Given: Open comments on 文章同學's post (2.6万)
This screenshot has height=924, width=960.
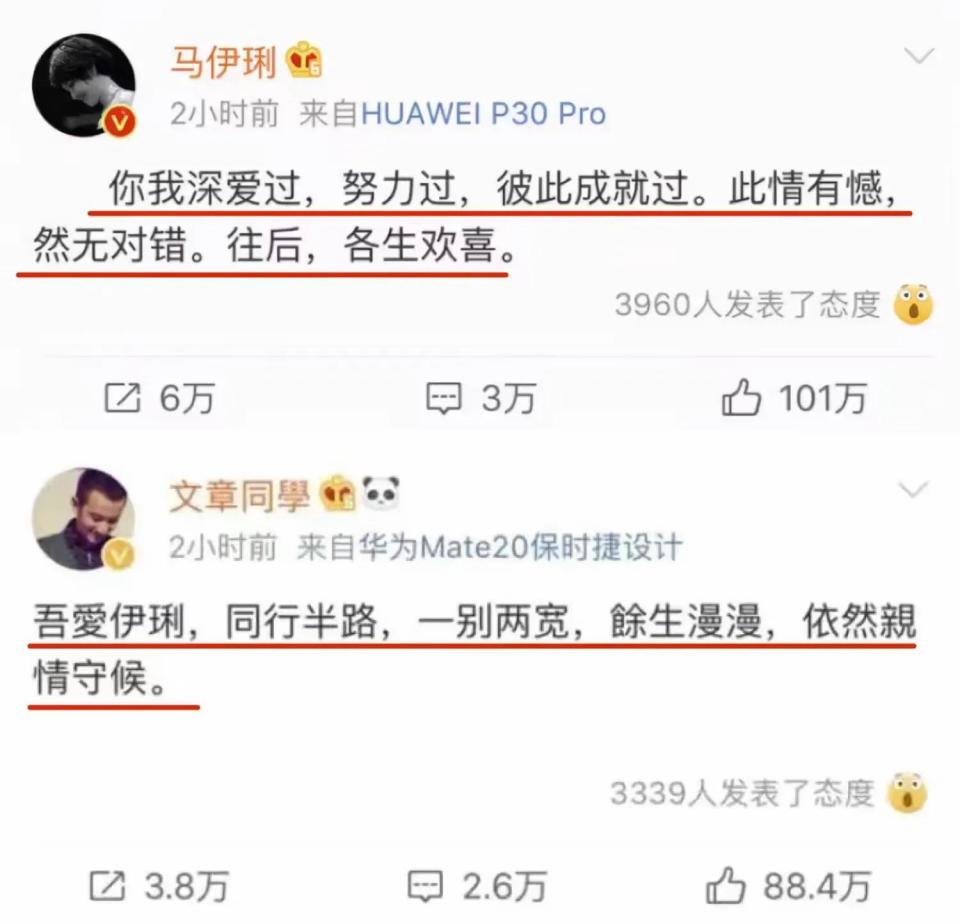Looking at the screenshot, I should click(477, 886).
